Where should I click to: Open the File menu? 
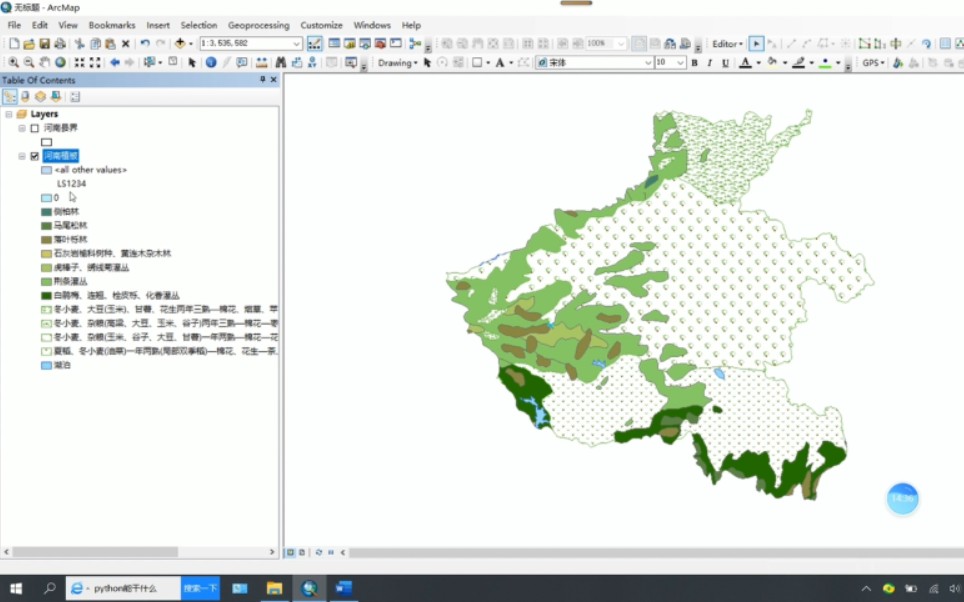click(14, 25)
